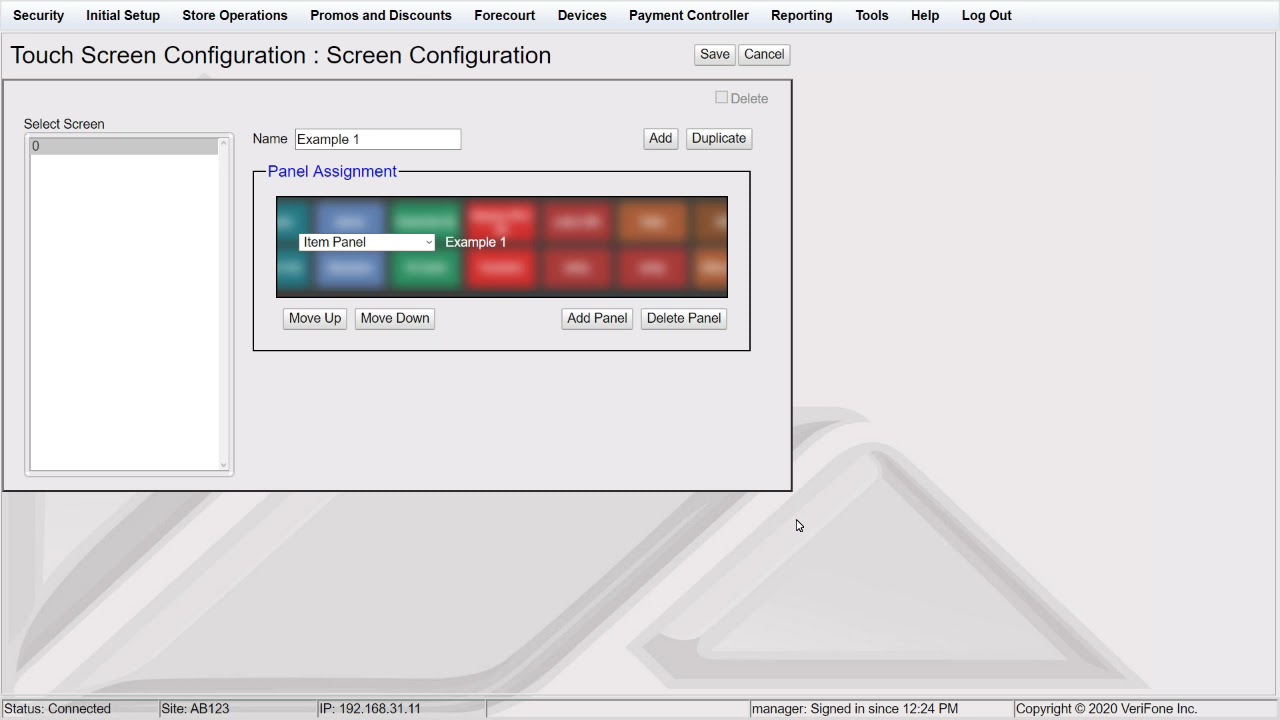The width and height of the screenshot is (1280, 720).
Task: Open the Devices menu
Action: coord(582,15)
